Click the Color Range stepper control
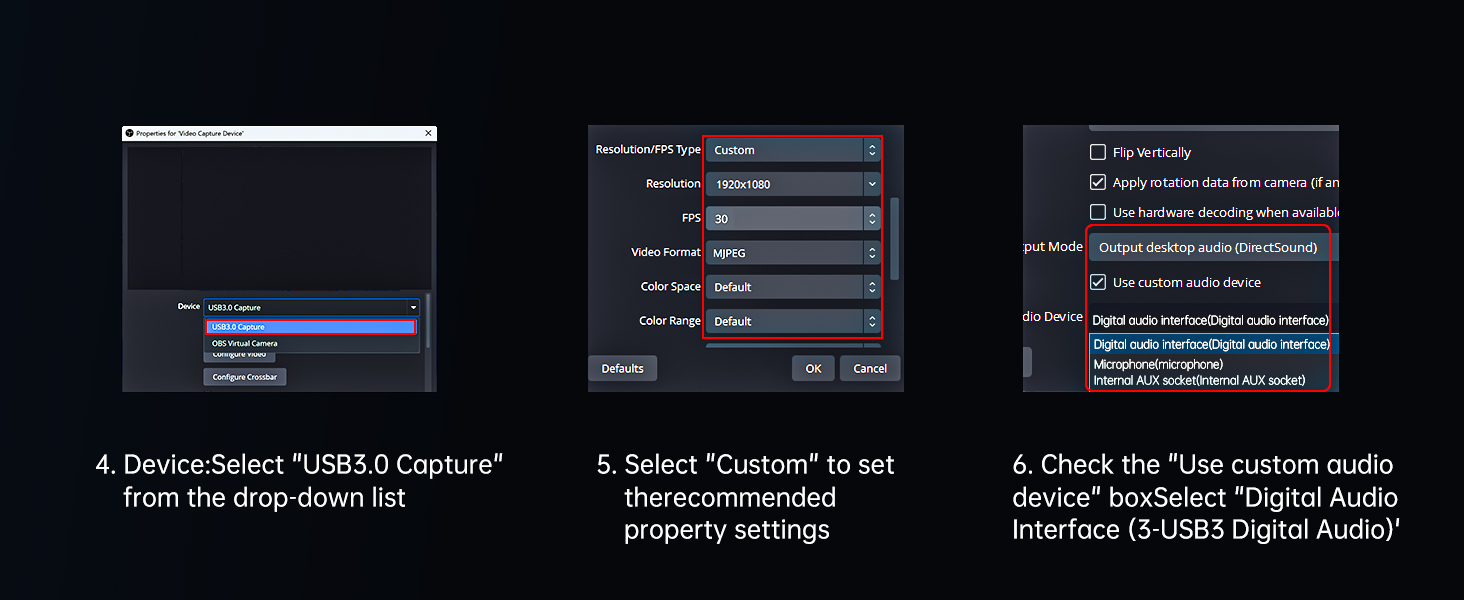The width and height of the screenshot is (1464, 600). pyautogui.click(x=872, y=321)
